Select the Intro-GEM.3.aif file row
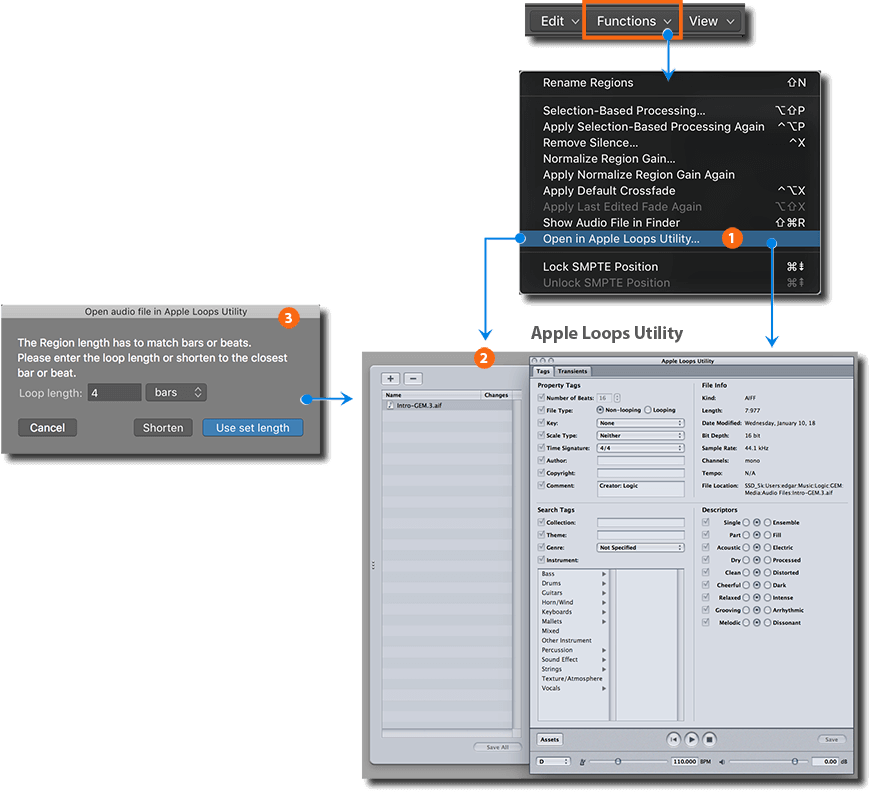 (x=447, y=406)
